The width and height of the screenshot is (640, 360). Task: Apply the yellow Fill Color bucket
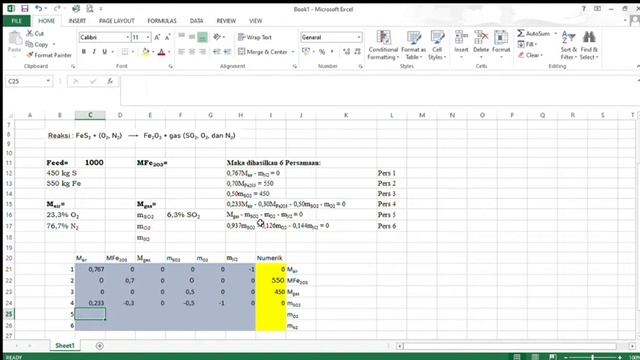145,52
